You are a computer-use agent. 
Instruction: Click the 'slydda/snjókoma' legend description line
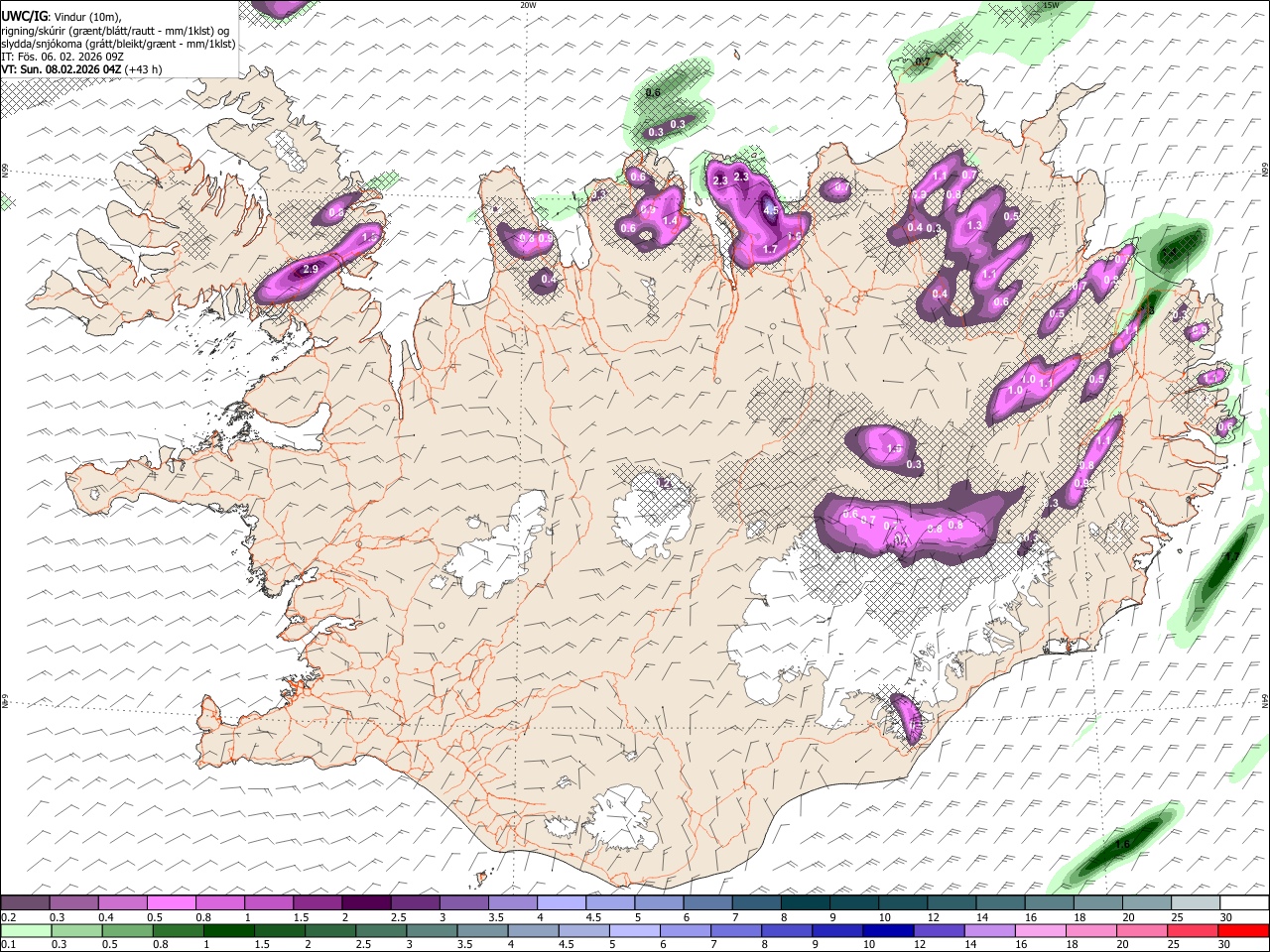(x=118, y=44)
